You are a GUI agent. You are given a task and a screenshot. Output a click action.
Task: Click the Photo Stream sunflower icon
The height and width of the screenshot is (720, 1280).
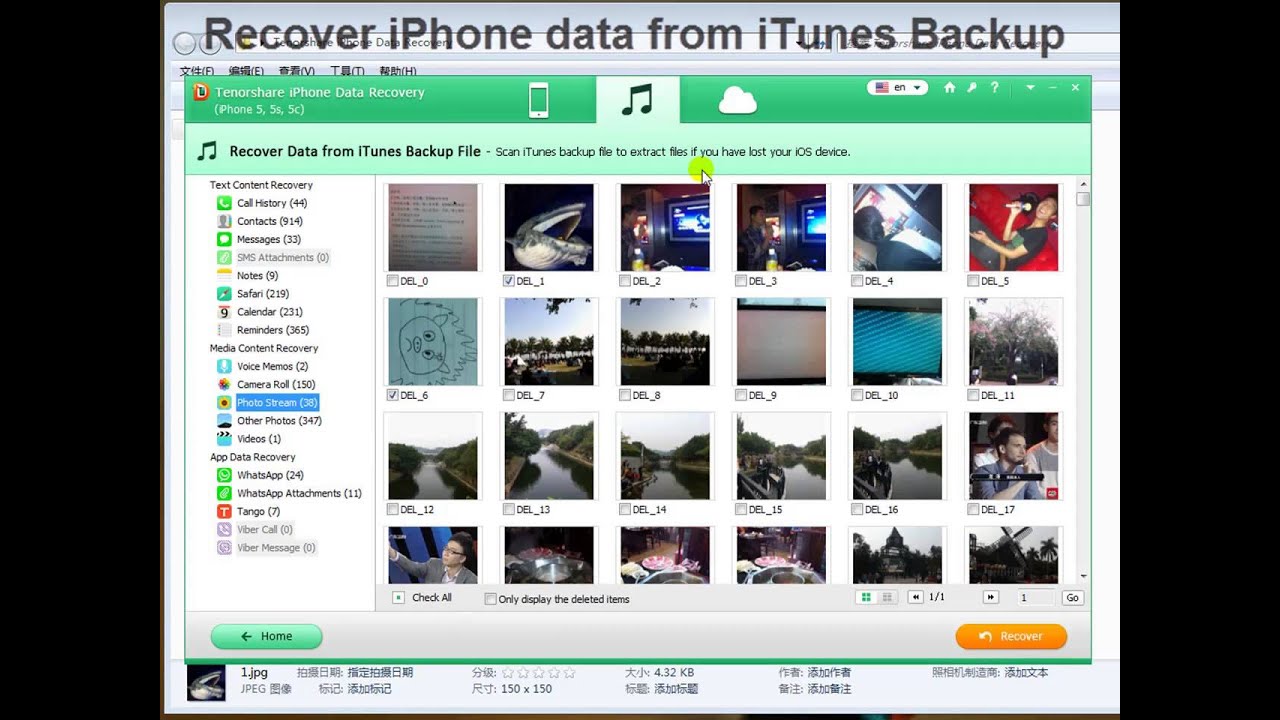point(224,402)
